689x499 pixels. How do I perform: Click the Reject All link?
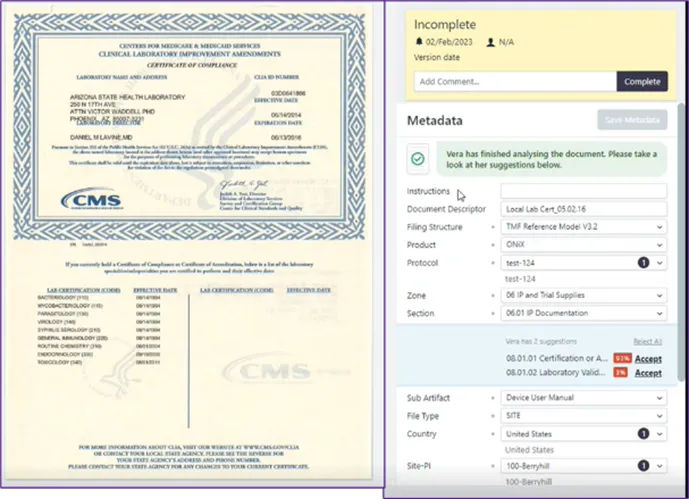648,342
